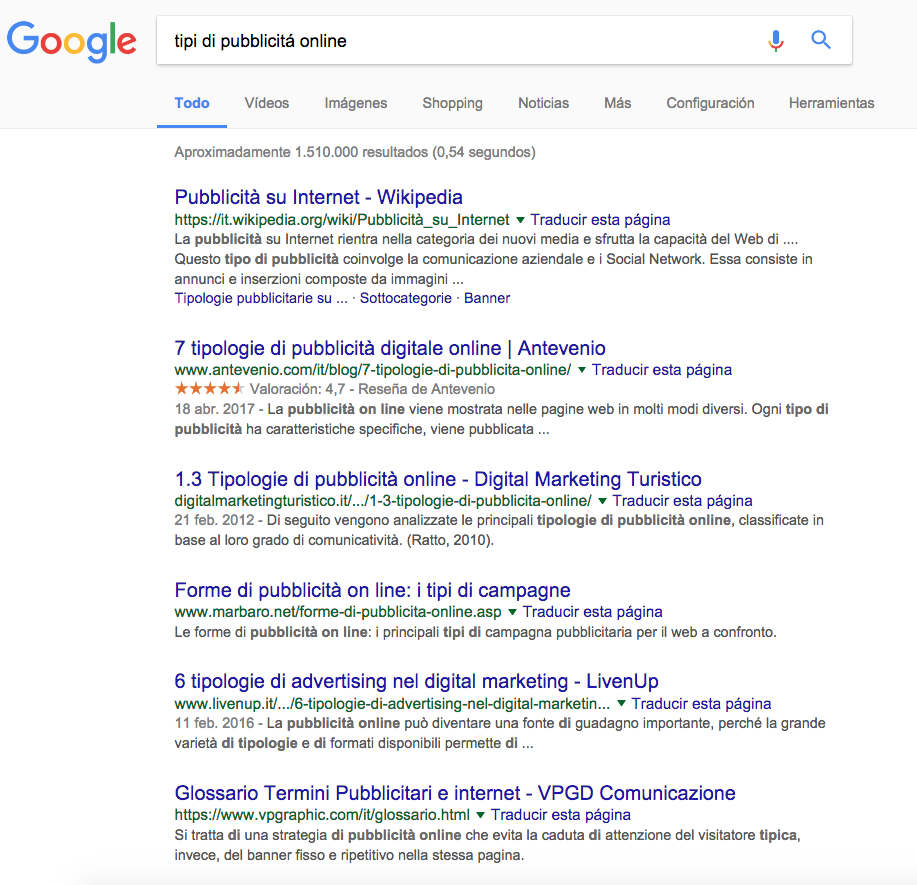The image size is (917, 885).
Task: Open Configuración menu
Action: [x=710, y=104]
